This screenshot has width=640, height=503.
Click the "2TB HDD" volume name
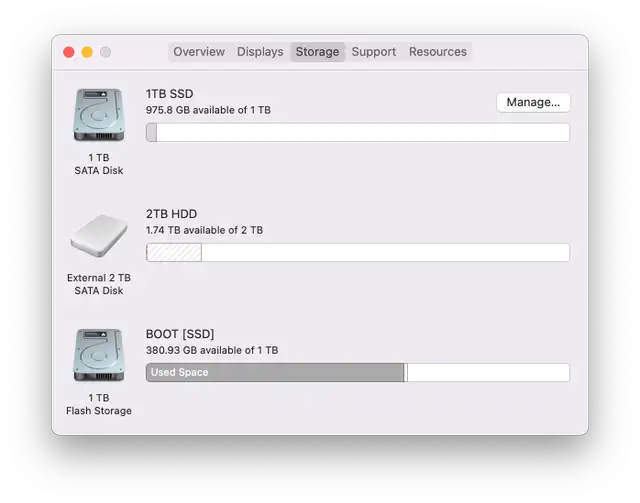(171, 214)
